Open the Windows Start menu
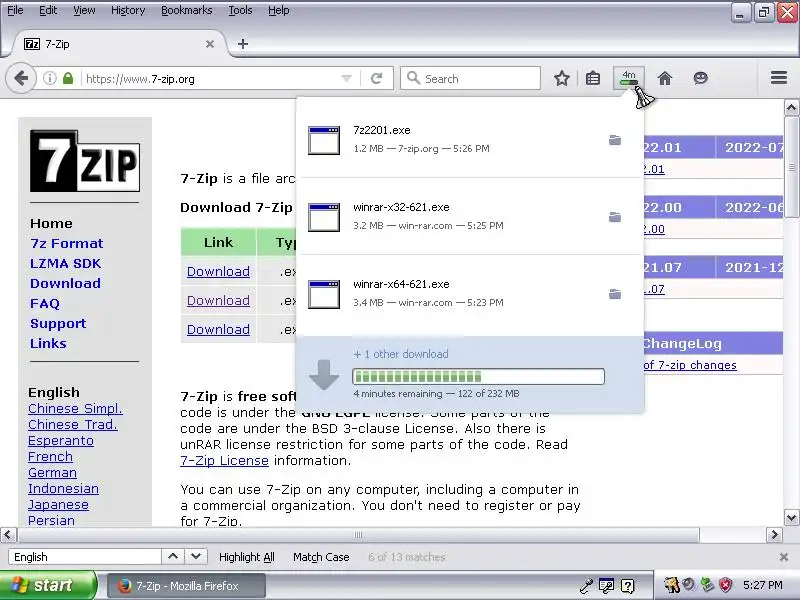Viewport: 800px width, 600px height. click(x=48, y=585)
